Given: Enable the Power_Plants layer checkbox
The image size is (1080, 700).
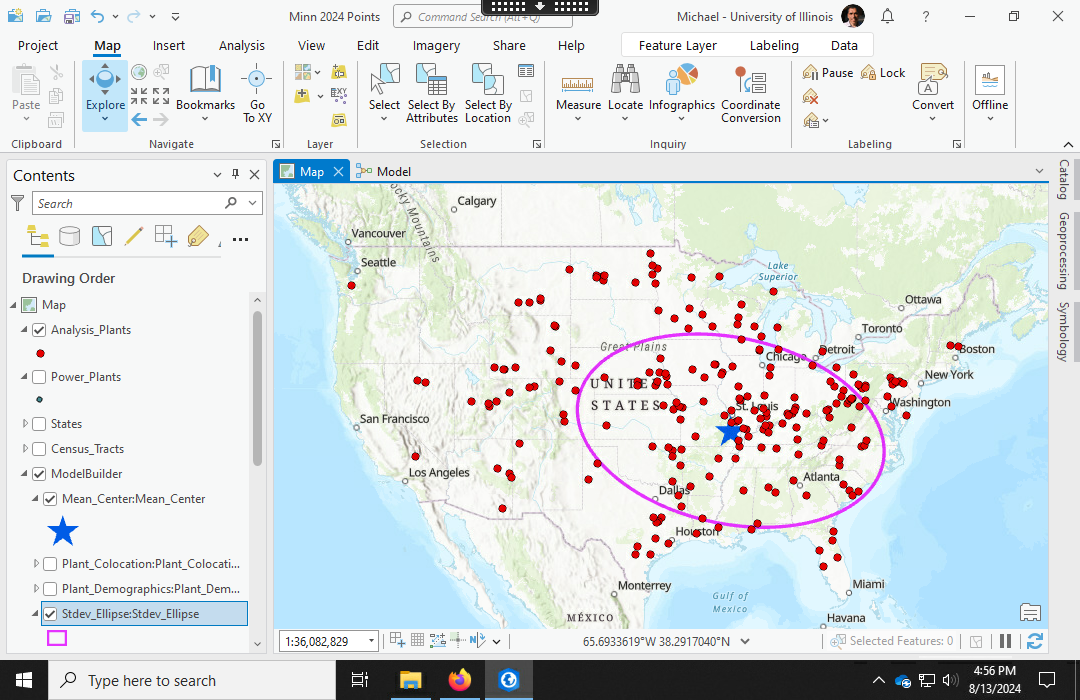Looking at the screenshot, I should [39, 377].
